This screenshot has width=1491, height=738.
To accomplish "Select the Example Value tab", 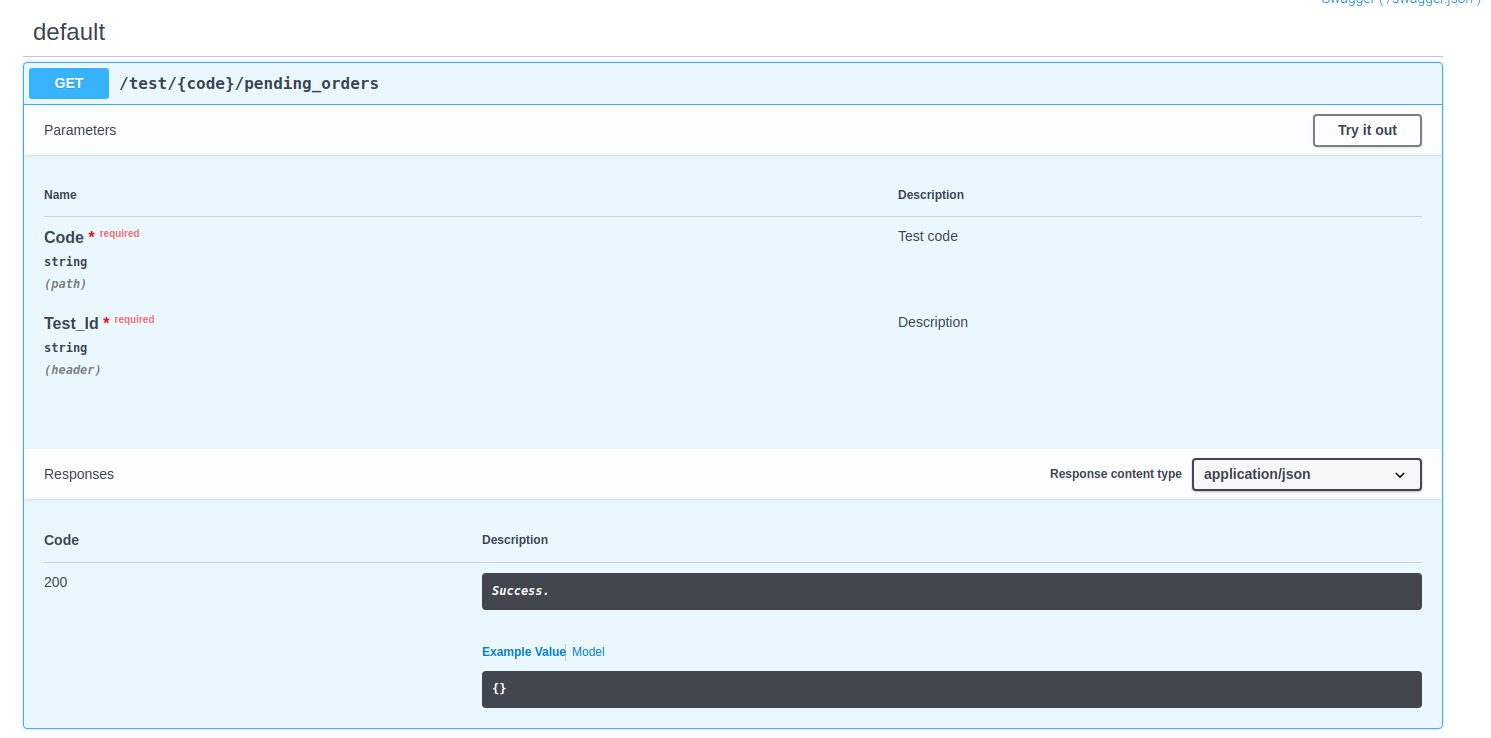I will coord(523,651).
